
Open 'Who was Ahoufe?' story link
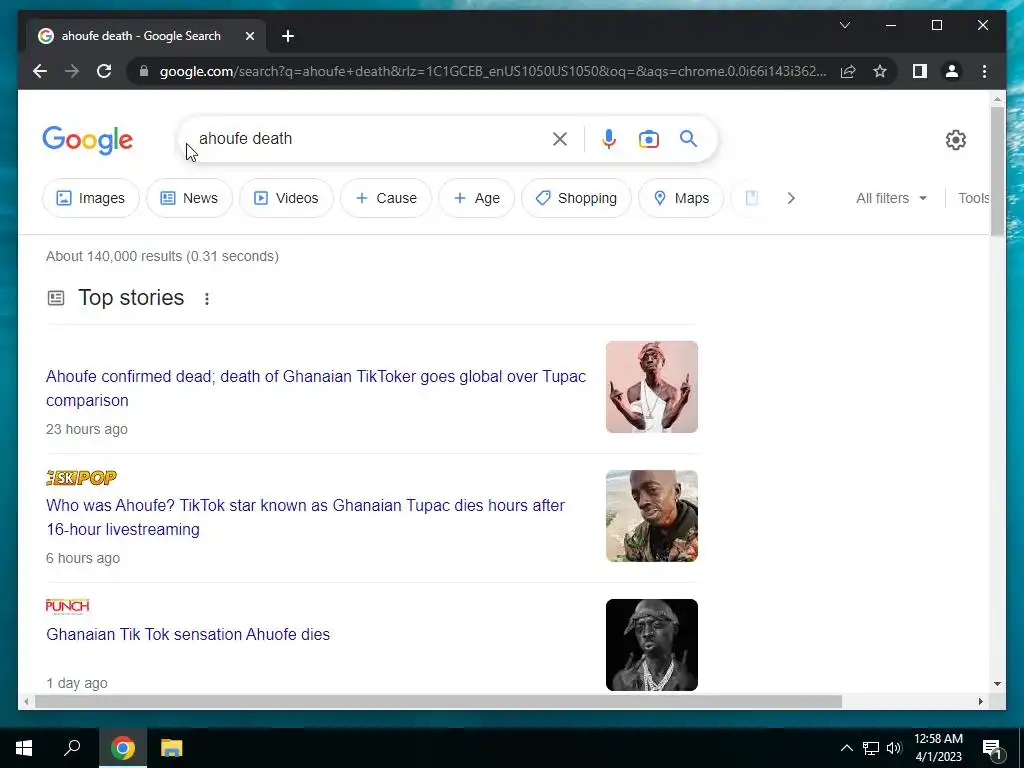306,517
